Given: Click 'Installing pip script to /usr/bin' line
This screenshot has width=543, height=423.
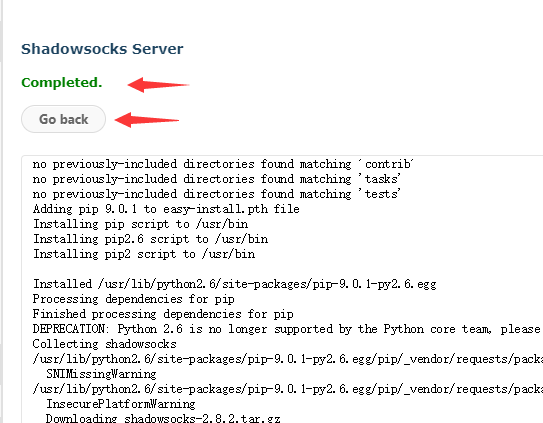Looking at the screenshot, I should (140, 224).
